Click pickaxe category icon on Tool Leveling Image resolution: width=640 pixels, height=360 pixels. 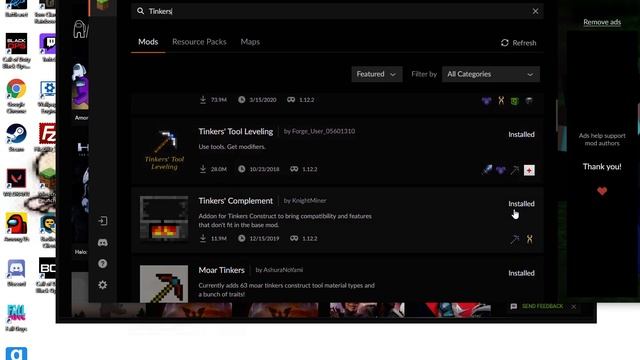click(515, 170)
